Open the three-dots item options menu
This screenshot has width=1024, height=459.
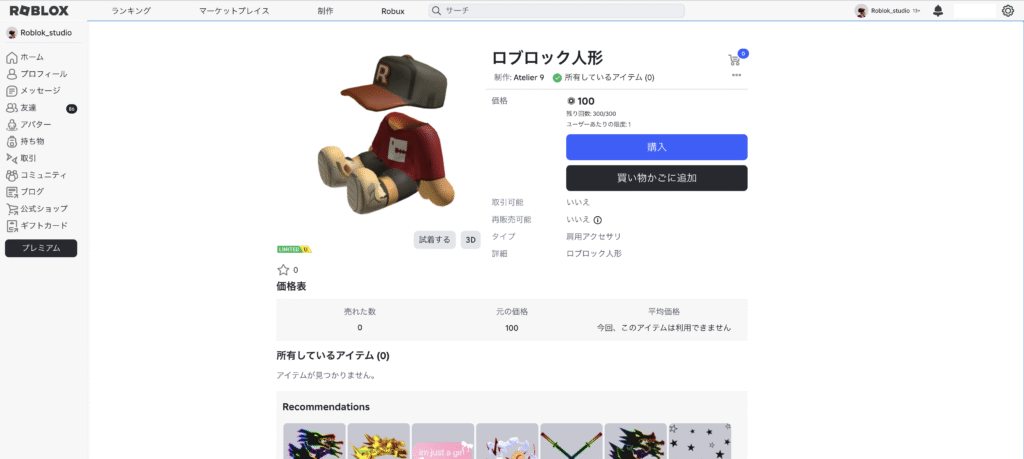click(x=737, y=75)
